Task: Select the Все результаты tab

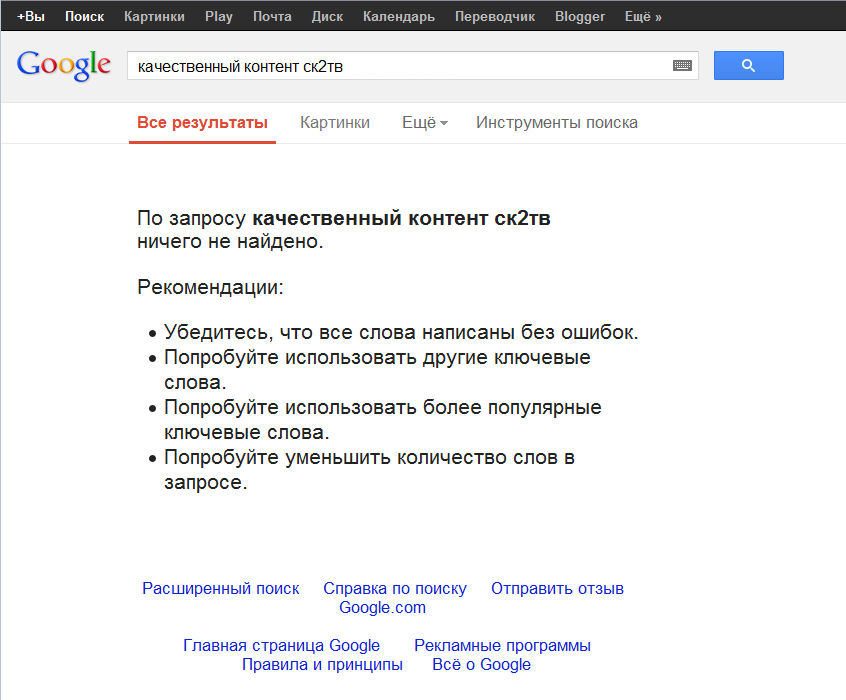Action: 202,123
